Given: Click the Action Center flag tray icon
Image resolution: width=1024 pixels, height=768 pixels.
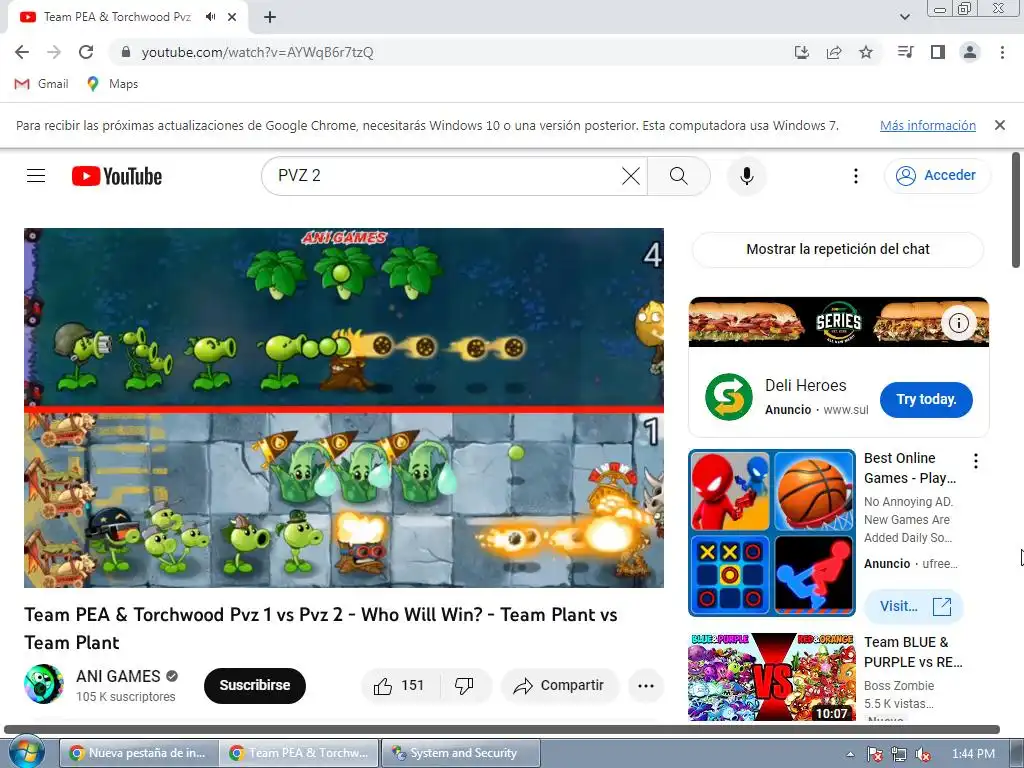Looking at the screenshot, I should tap(875, 754).
